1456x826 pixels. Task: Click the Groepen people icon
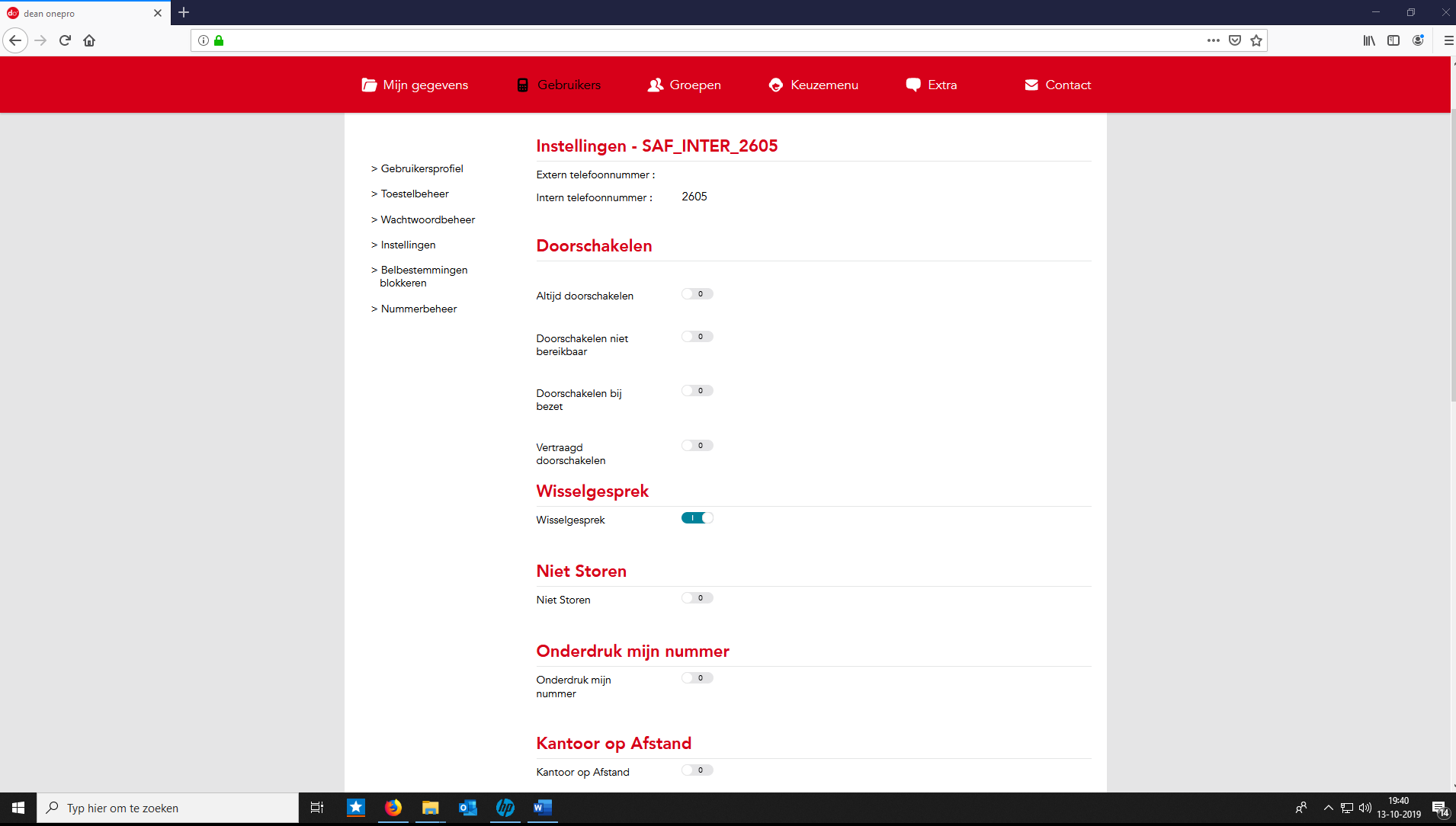656,85
